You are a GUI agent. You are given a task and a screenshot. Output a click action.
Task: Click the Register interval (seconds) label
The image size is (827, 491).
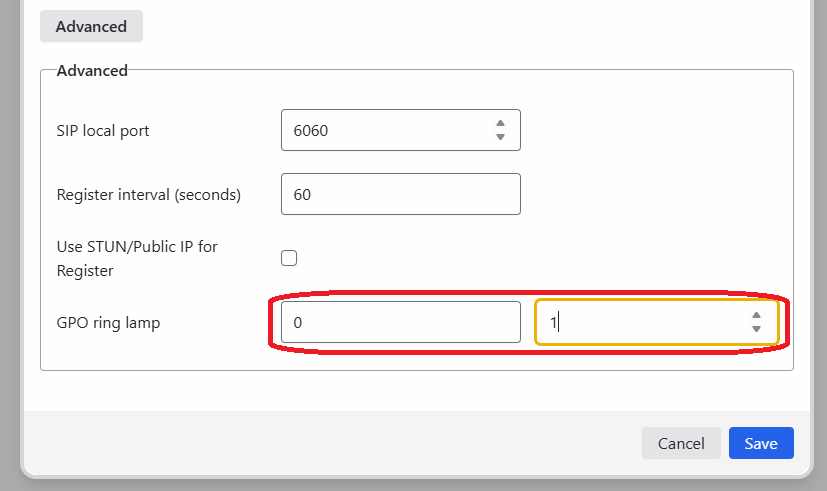(149, 194)
